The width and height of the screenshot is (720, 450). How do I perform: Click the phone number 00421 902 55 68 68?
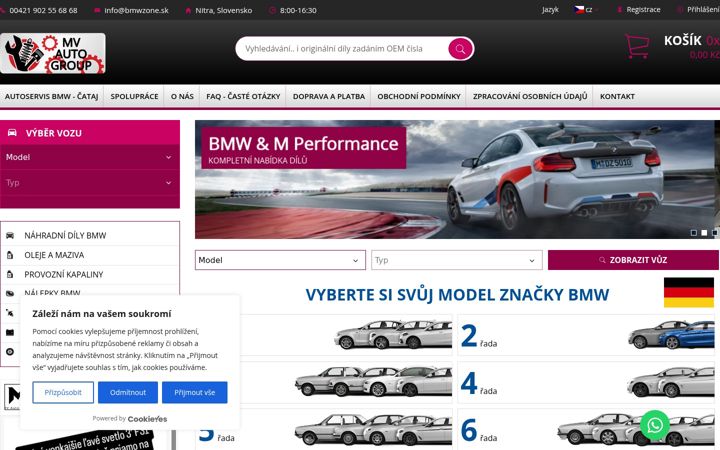coord(43,10)
